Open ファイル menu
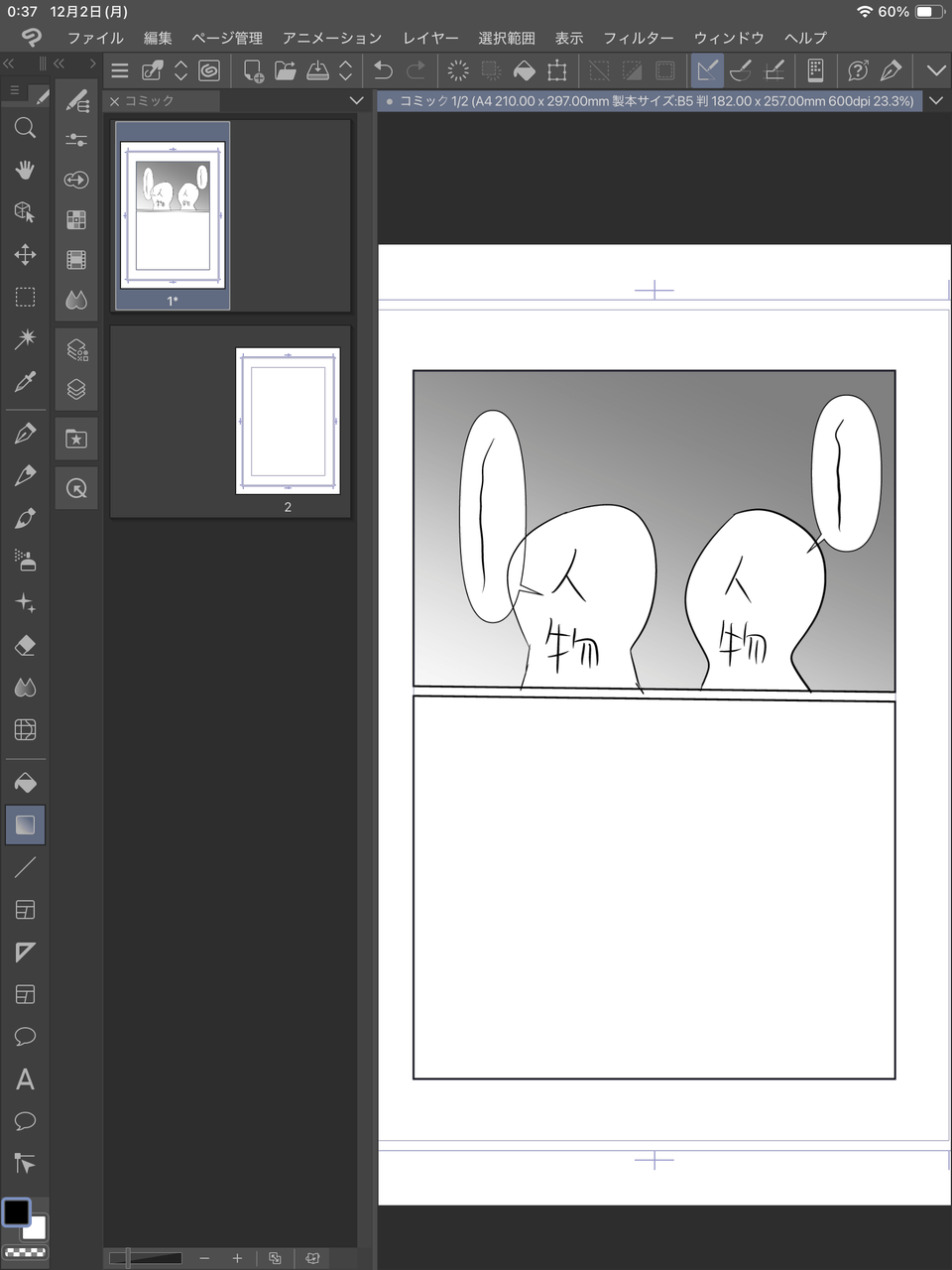952x1270 pixels. (95, 38)
